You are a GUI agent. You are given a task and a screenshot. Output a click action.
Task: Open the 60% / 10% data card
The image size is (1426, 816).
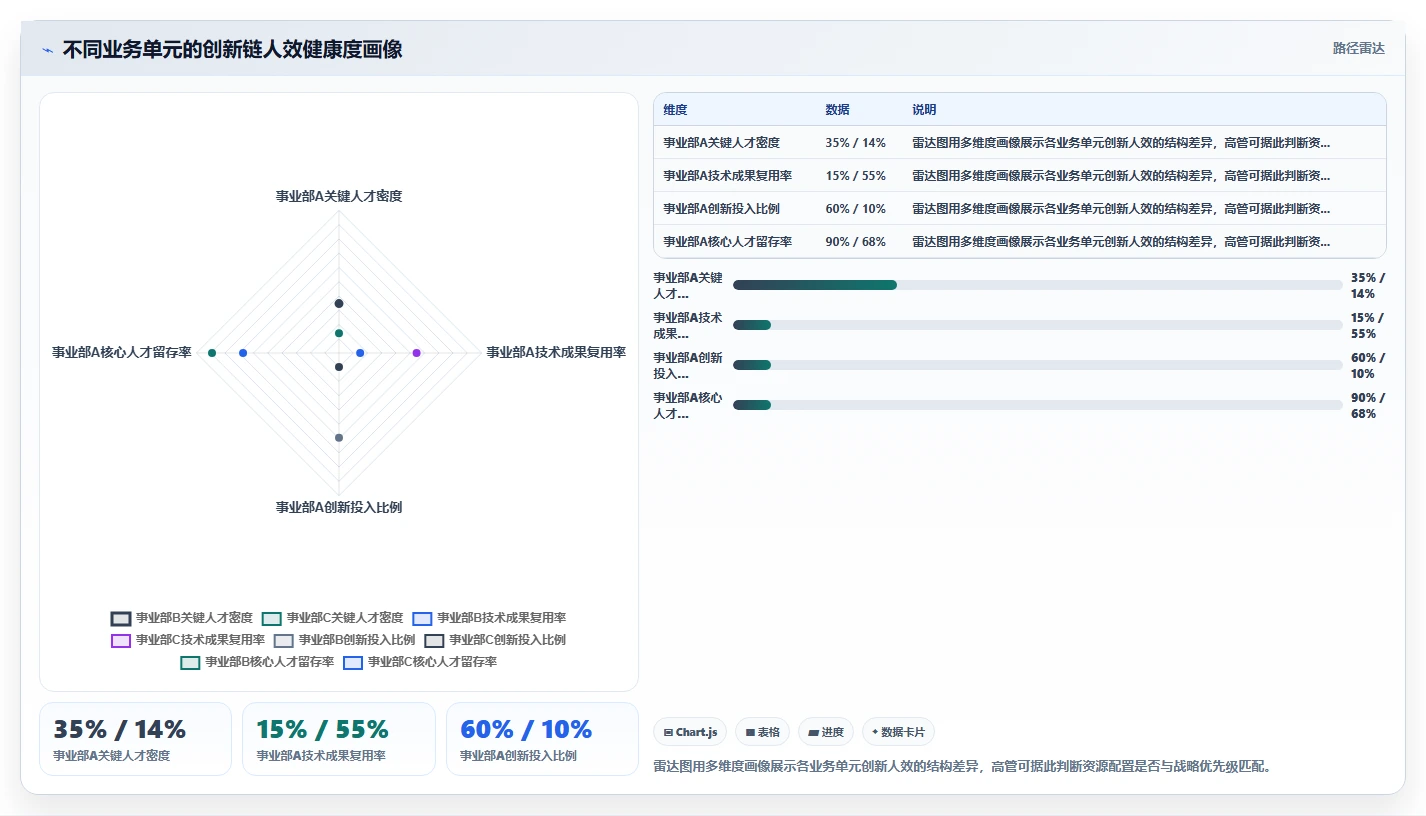point(542,739)
